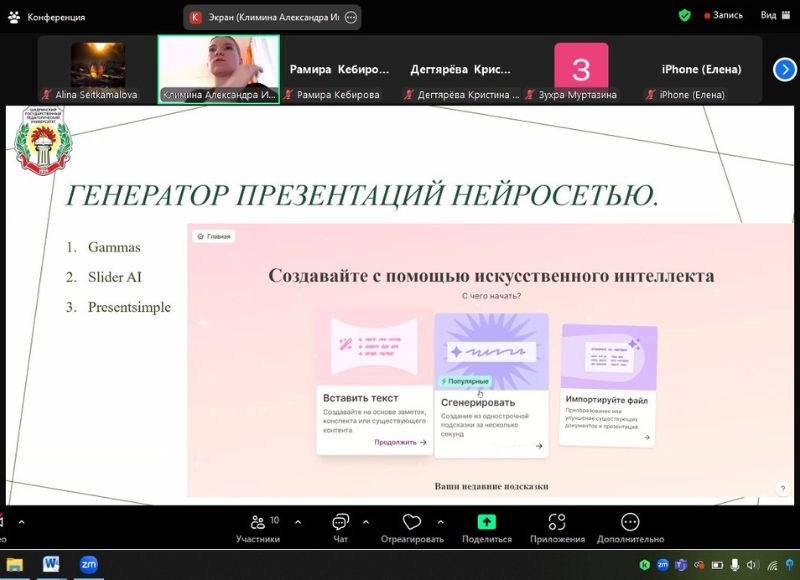Viewport: 800px width, 580px height.
Task: Click Продолжить link on Вставить текст card
Action: pos(400,442)
